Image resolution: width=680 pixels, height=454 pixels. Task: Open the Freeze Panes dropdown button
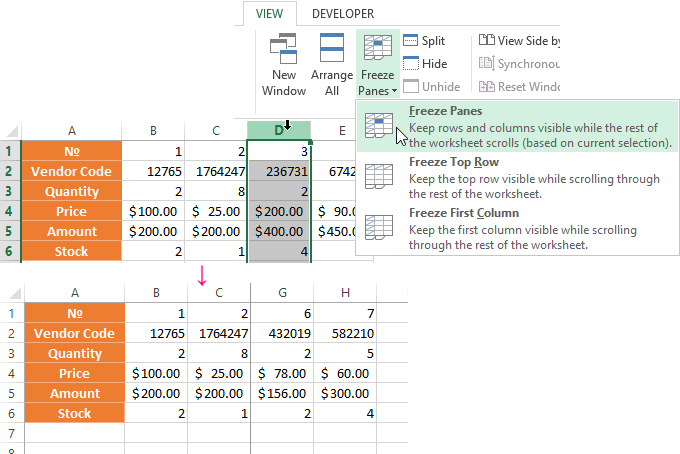(378, 65)
